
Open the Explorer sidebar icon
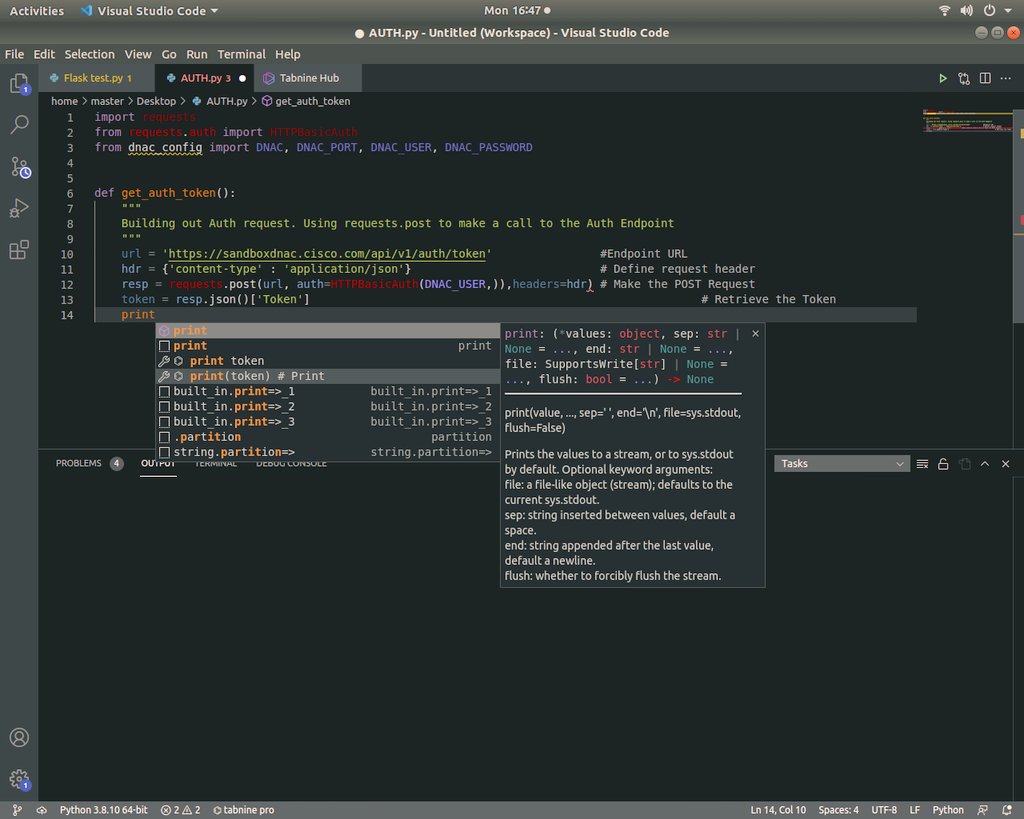pyautogui.click(x=19, y=85)
